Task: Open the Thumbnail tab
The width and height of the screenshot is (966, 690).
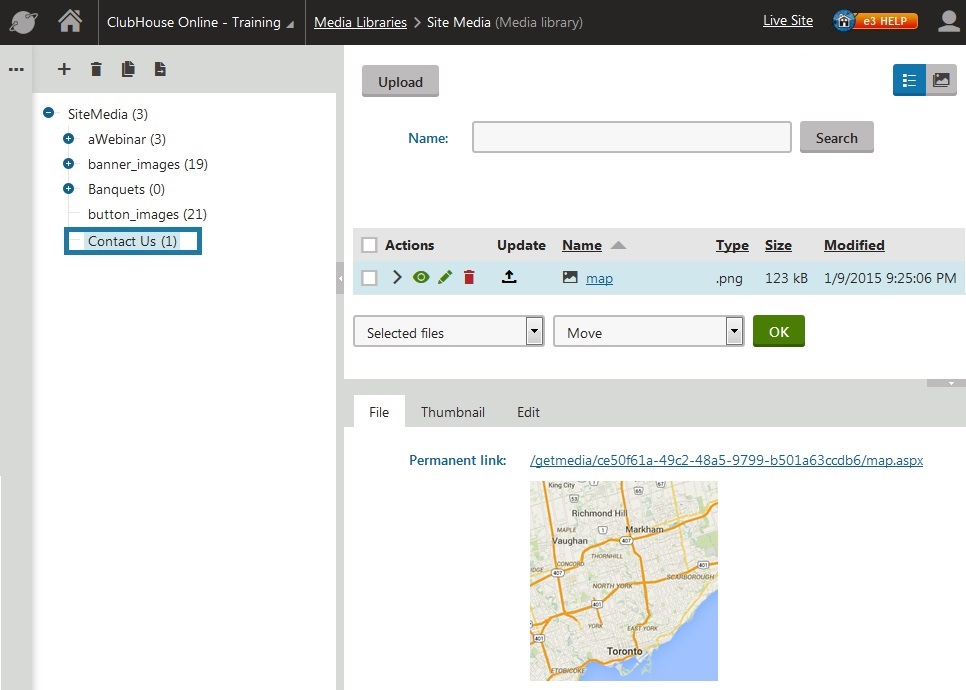Action: tap(452, 412)
